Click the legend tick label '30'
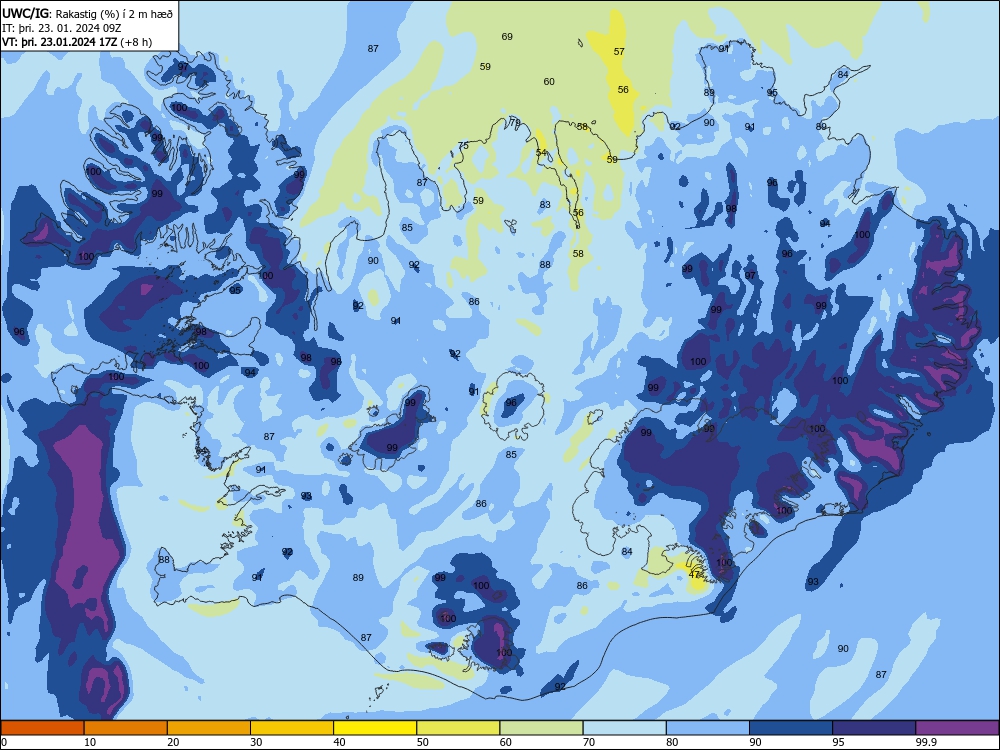Screen dimensions: 1000x750 pos(256,742)
